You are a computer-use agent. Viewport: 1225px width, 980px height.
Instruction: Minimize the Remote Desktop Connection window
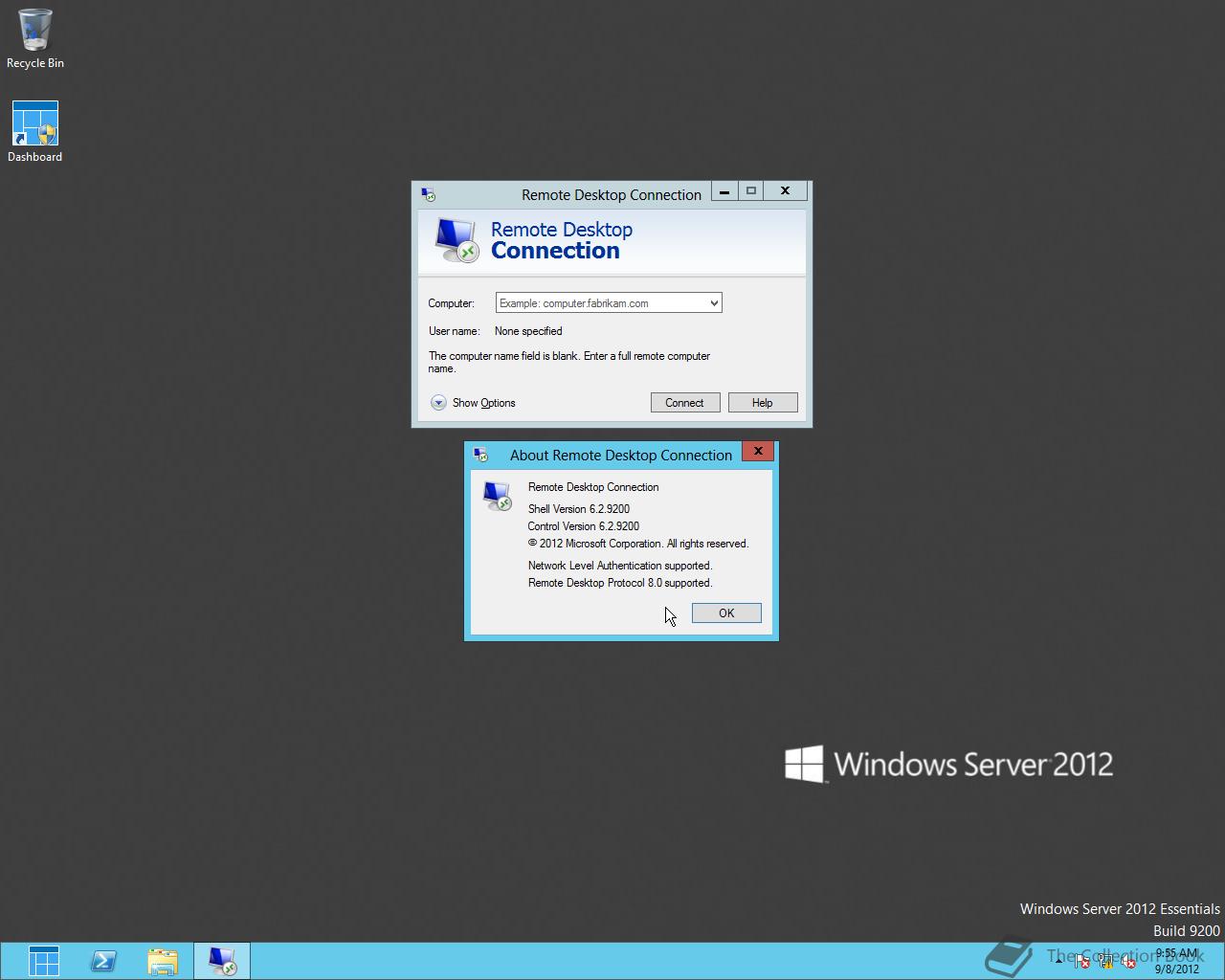click(x=724, y=191)
